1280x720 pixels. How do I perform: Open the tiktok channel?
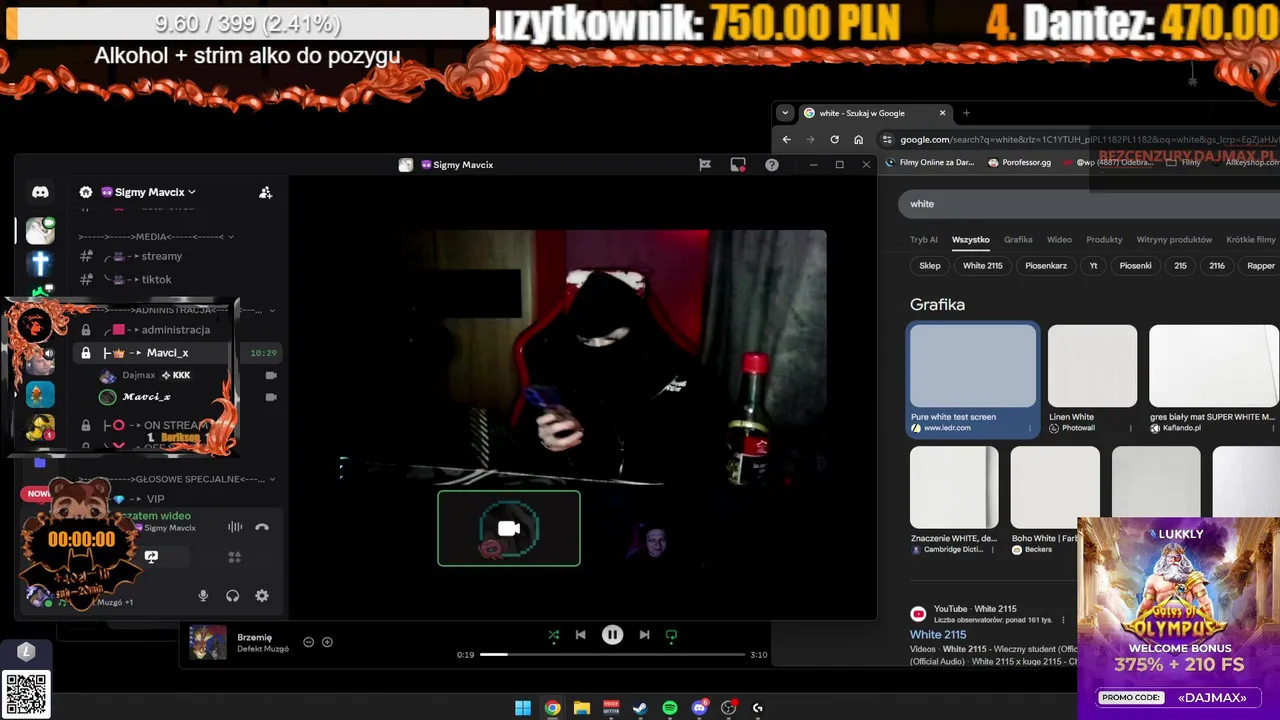coord(156,279)
